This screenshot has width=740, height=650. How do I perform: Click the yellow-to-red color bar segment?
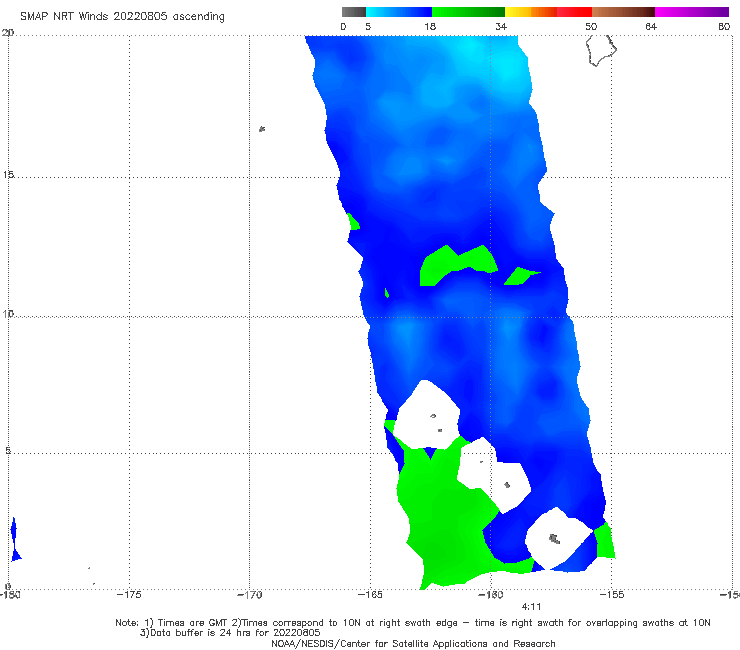point(548,12)
